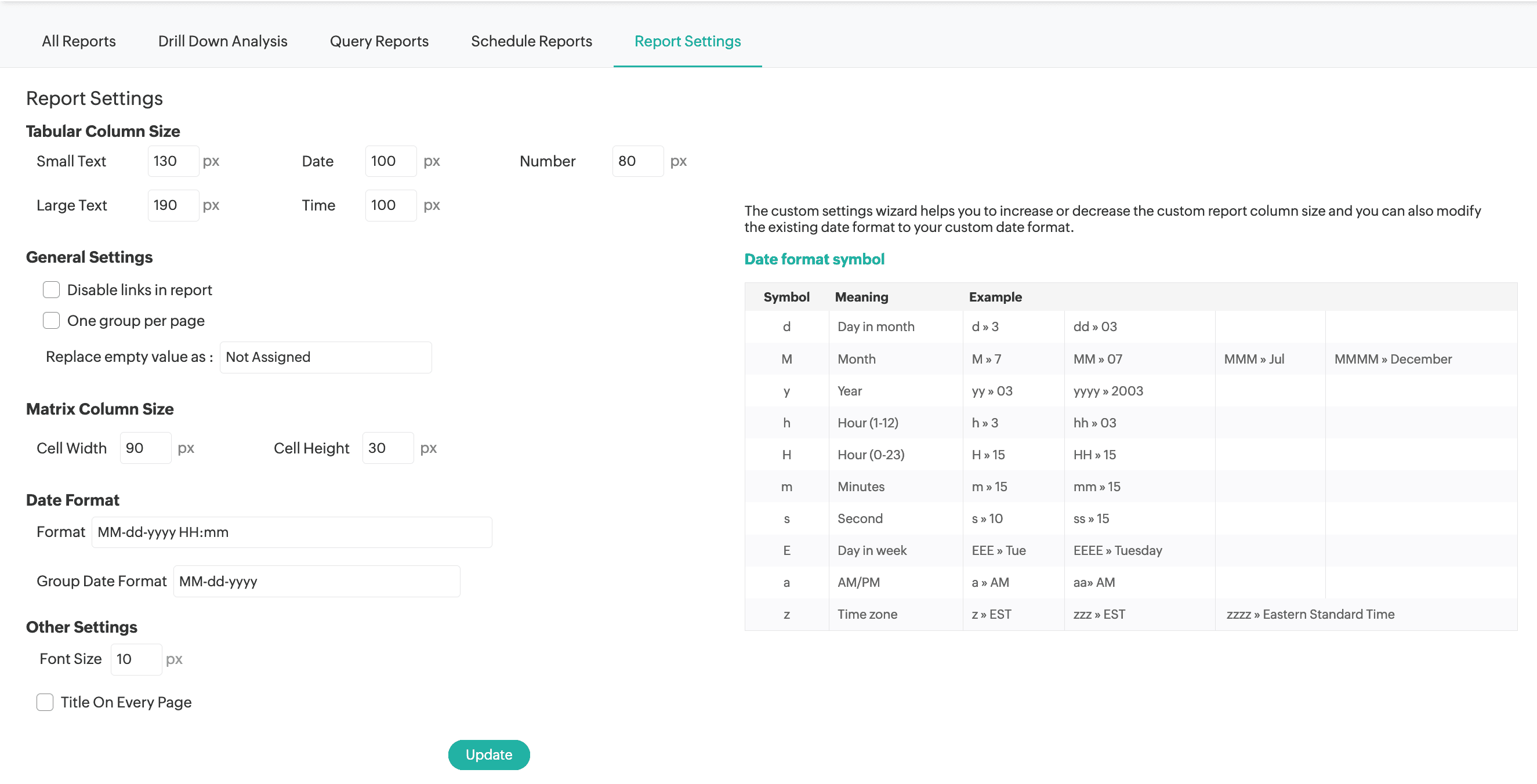Viewport: 1537px width, 784px height.
Task: Select the Report Settings tab
Action: coord(687,41)
